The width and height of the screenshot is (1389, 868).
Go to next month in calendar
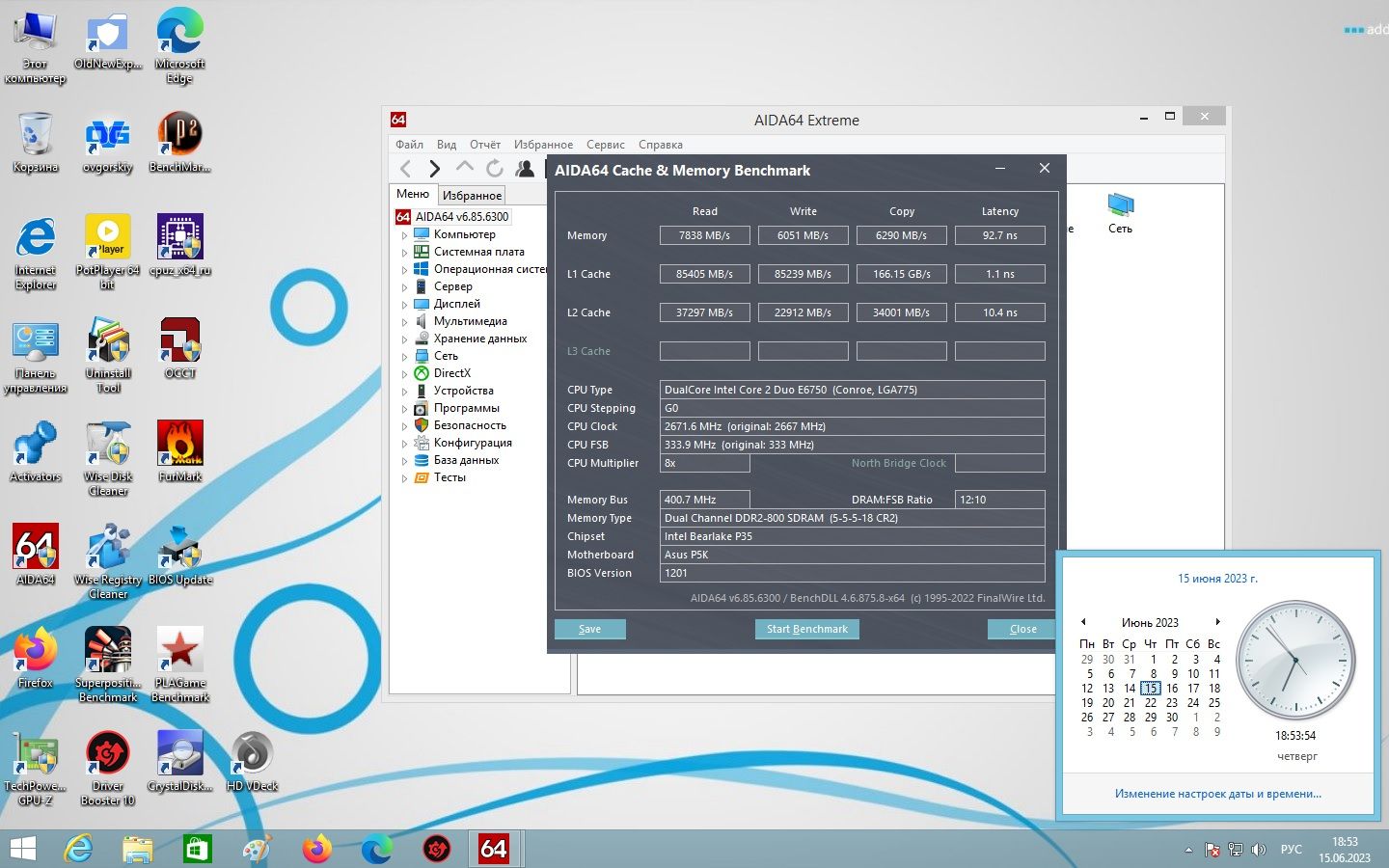tap(1218, 622)
